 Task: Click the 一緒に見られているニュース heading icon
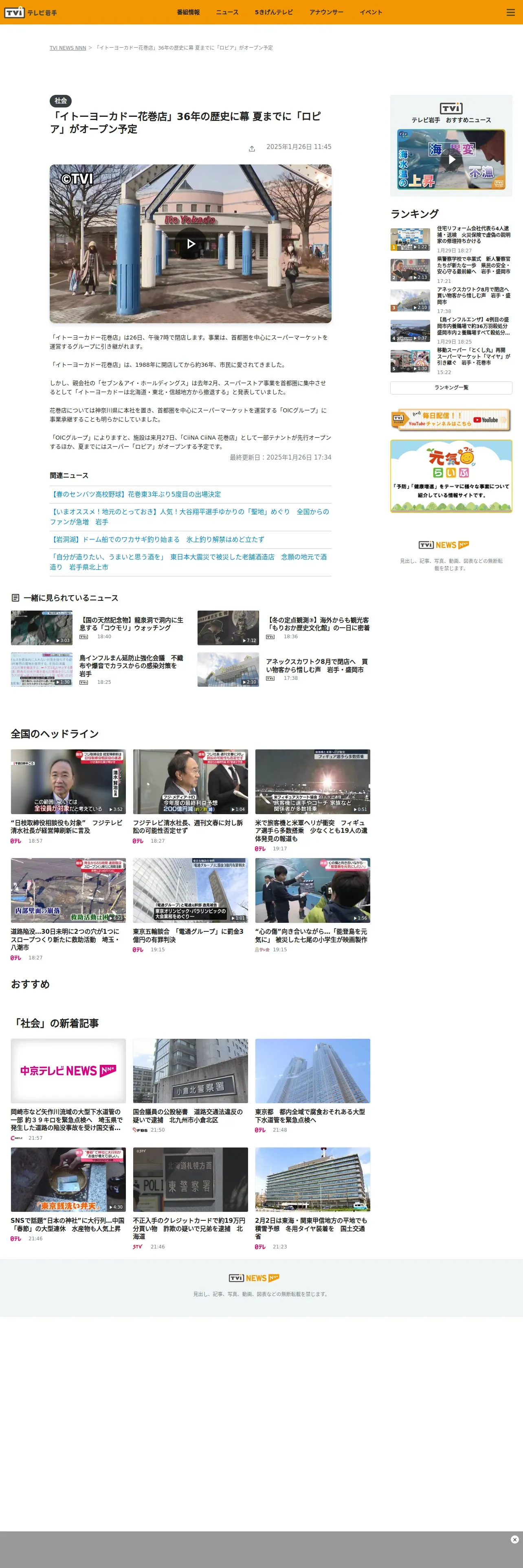click(x=15, y=598)
